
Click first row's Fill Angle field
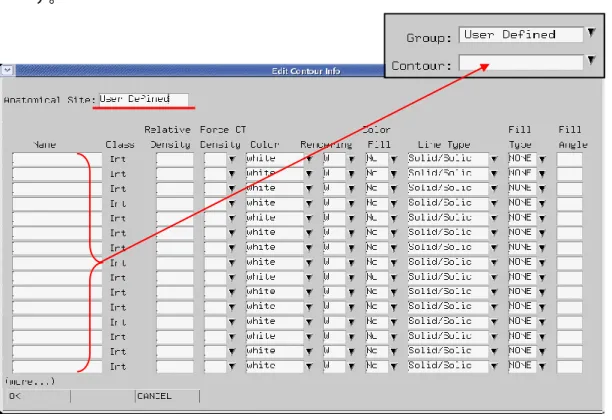569,159
